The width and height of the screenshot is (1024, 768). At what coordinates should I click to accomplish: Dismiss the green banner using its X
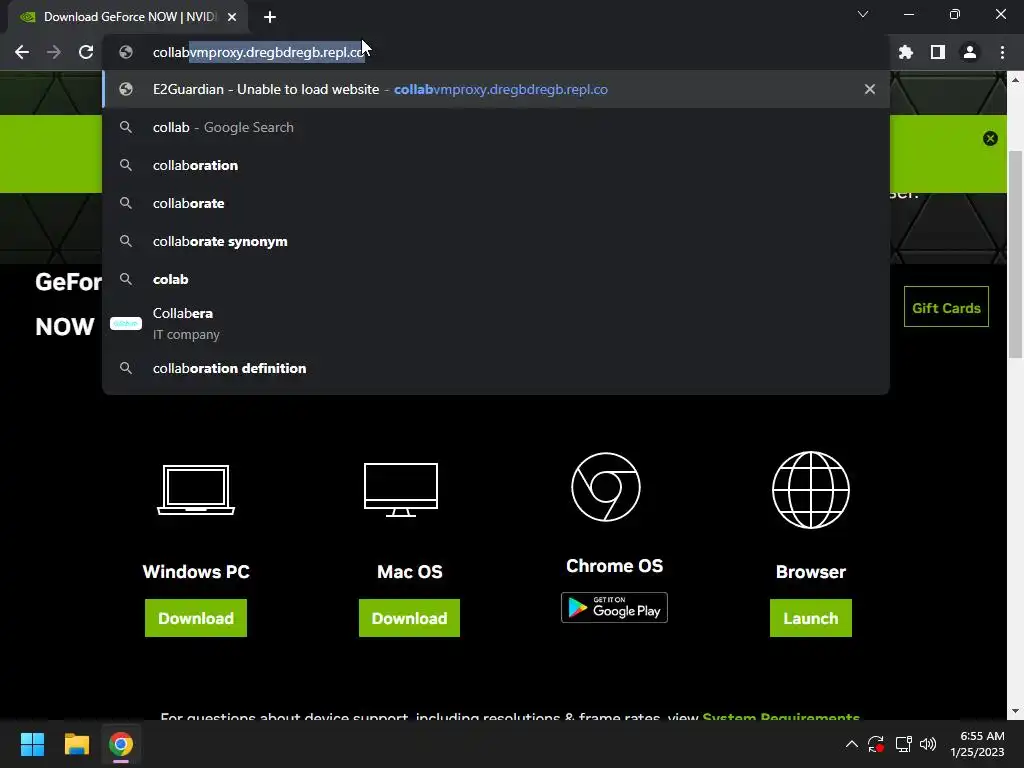coord(990,138)
